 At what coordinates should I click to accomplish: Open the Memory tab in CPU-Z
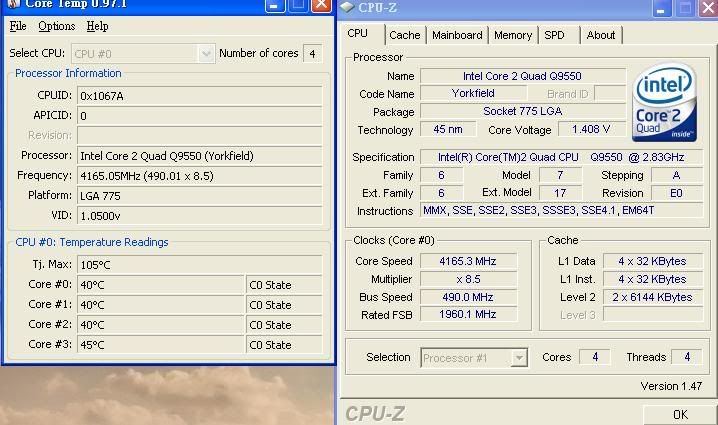click(513, 35)
